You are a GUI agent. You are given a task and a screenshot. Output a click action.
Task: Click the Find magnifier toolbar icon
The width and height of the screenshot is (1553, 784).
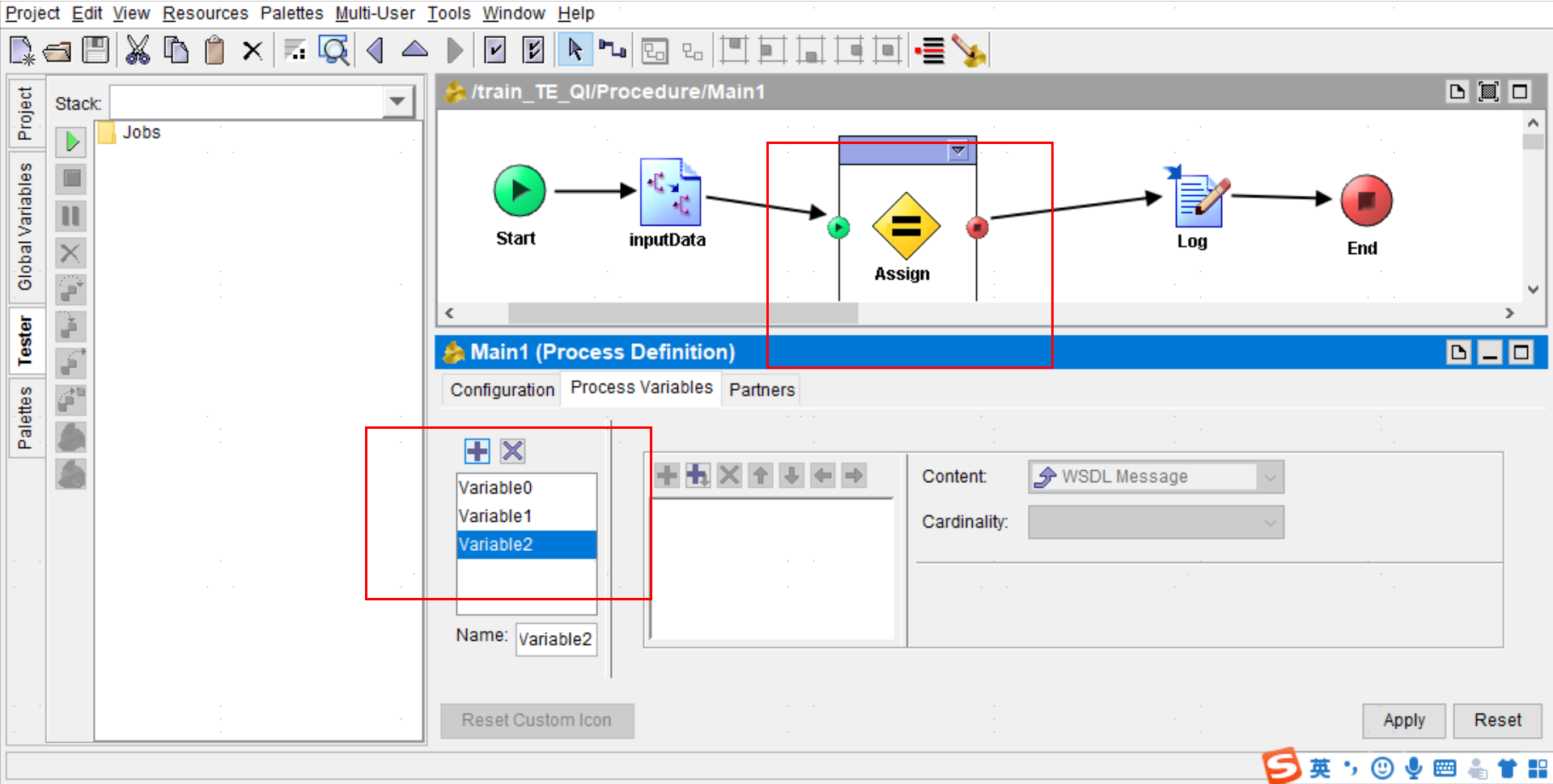(x=333, y=50)
